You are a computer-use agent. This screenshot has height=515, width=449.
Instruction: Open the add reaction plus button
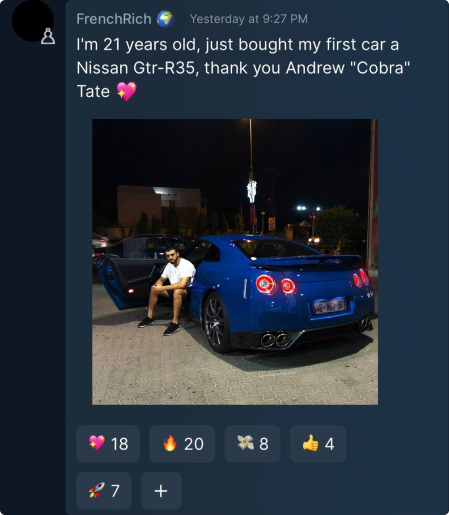(161, 491)
